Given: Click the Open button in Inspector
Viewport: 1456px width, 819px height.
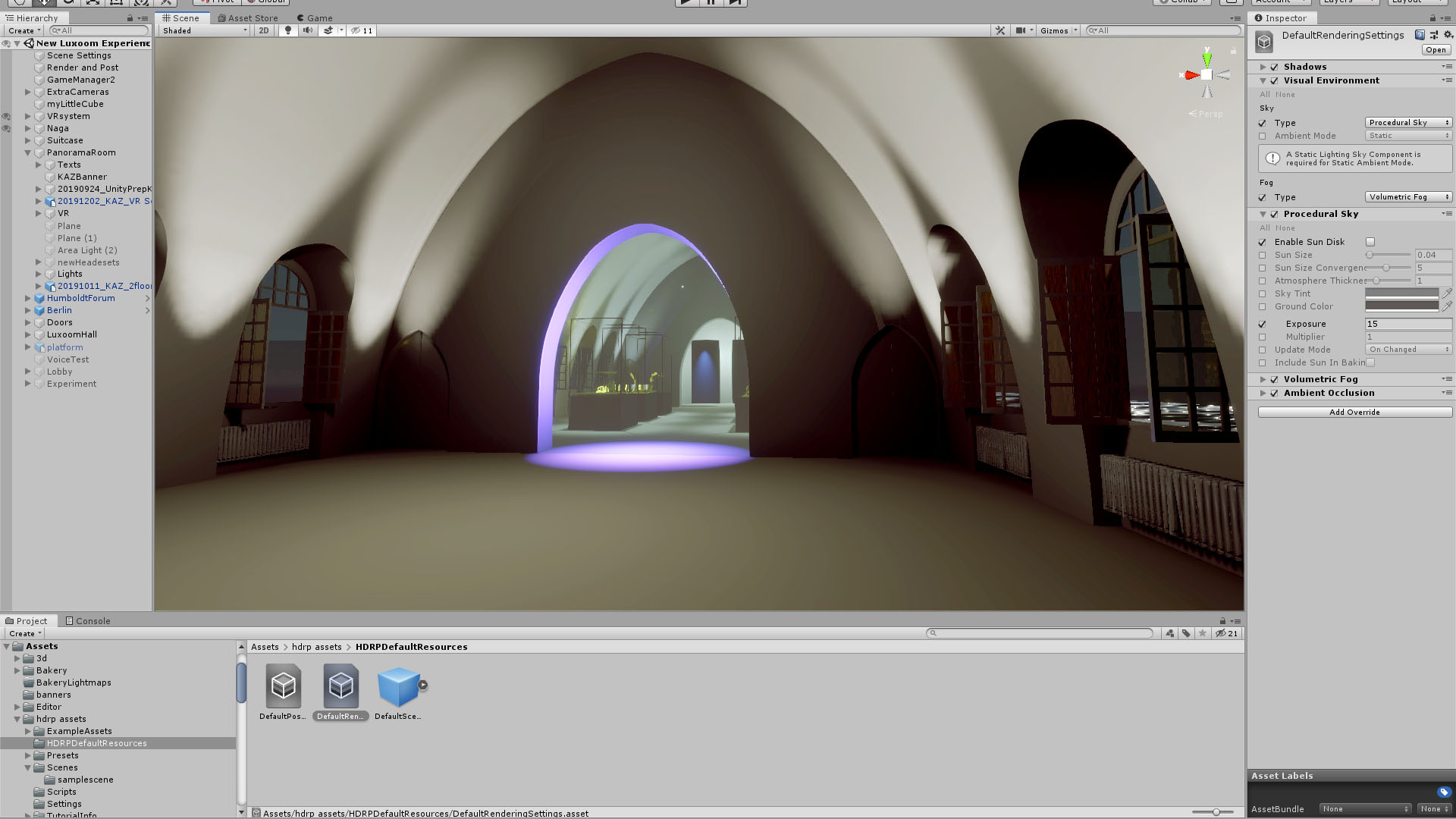Looking at the screenshot, I should point(1436,49).
